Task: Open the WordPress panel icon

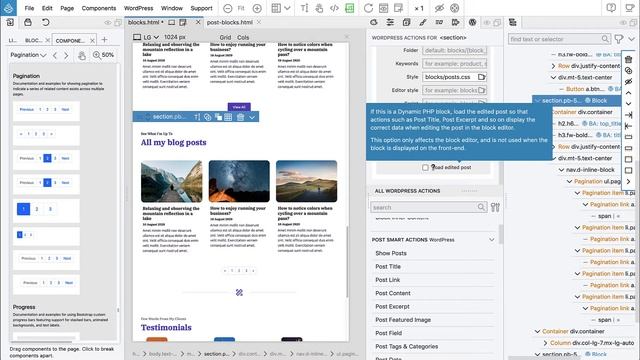Action: tap(472, 22)
